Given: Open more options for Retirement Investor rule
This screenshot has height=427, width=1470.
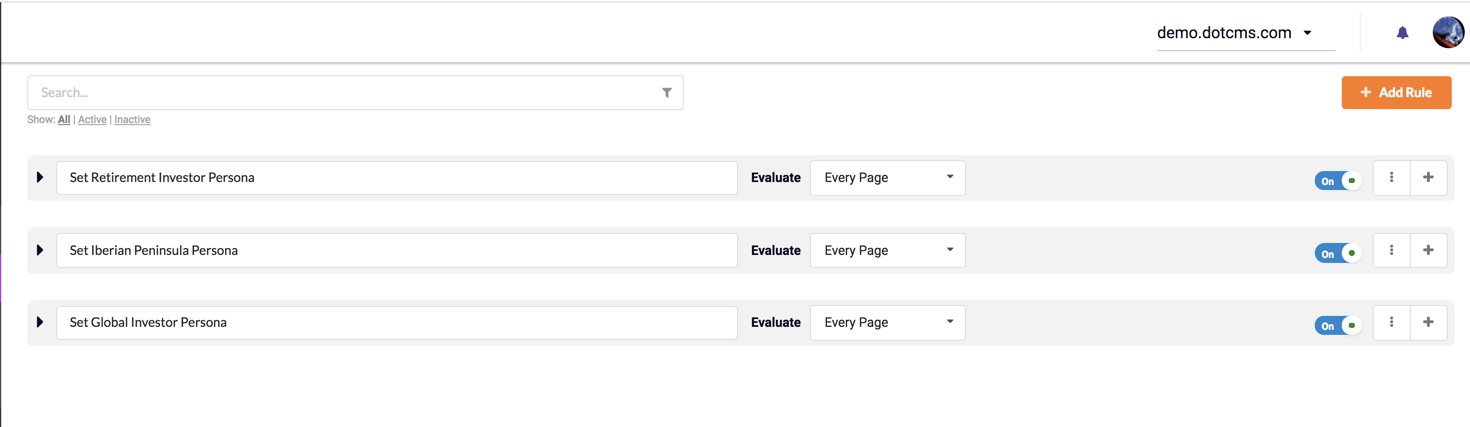Looking at the screenshot, I should point(1391,178).
